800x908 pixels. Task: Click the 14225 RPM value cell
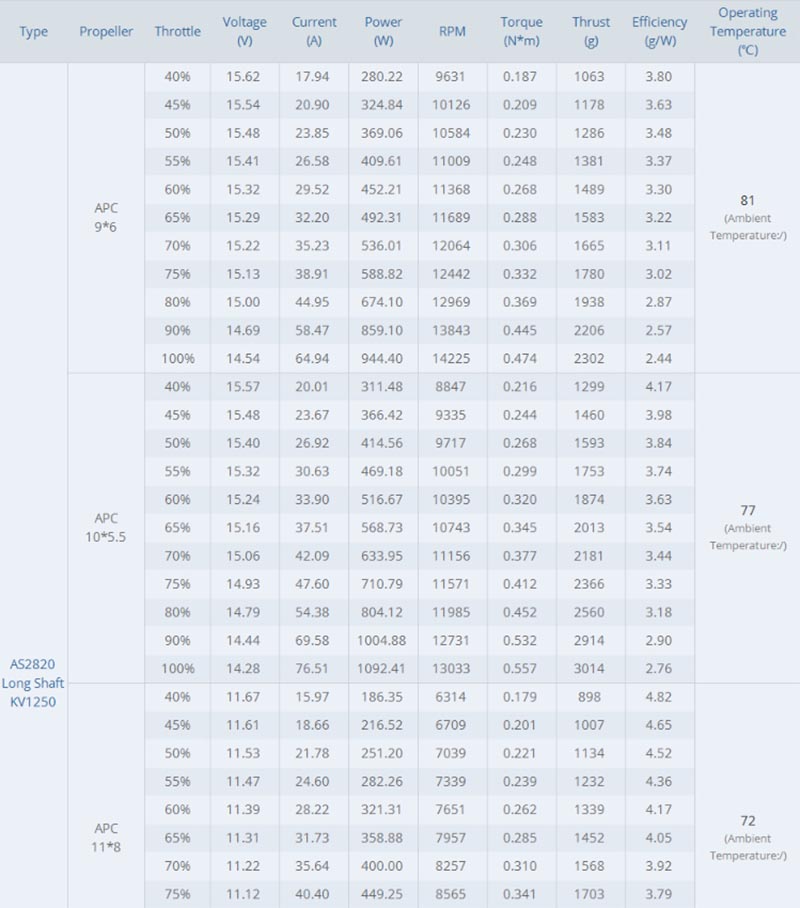tap(452, 358)
